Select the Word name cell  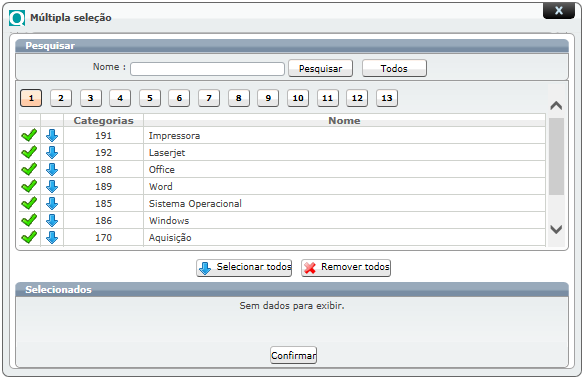point(344,187)
